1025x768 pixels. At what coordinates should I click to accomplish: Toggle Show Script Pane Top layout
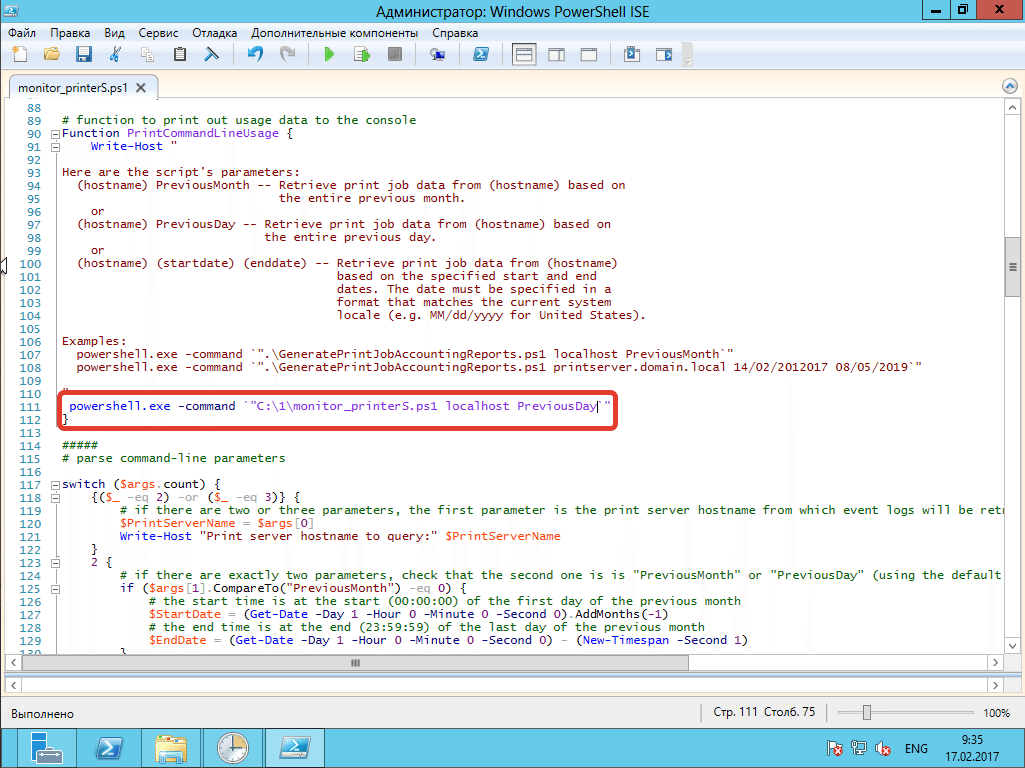click(x=524, y=54)
